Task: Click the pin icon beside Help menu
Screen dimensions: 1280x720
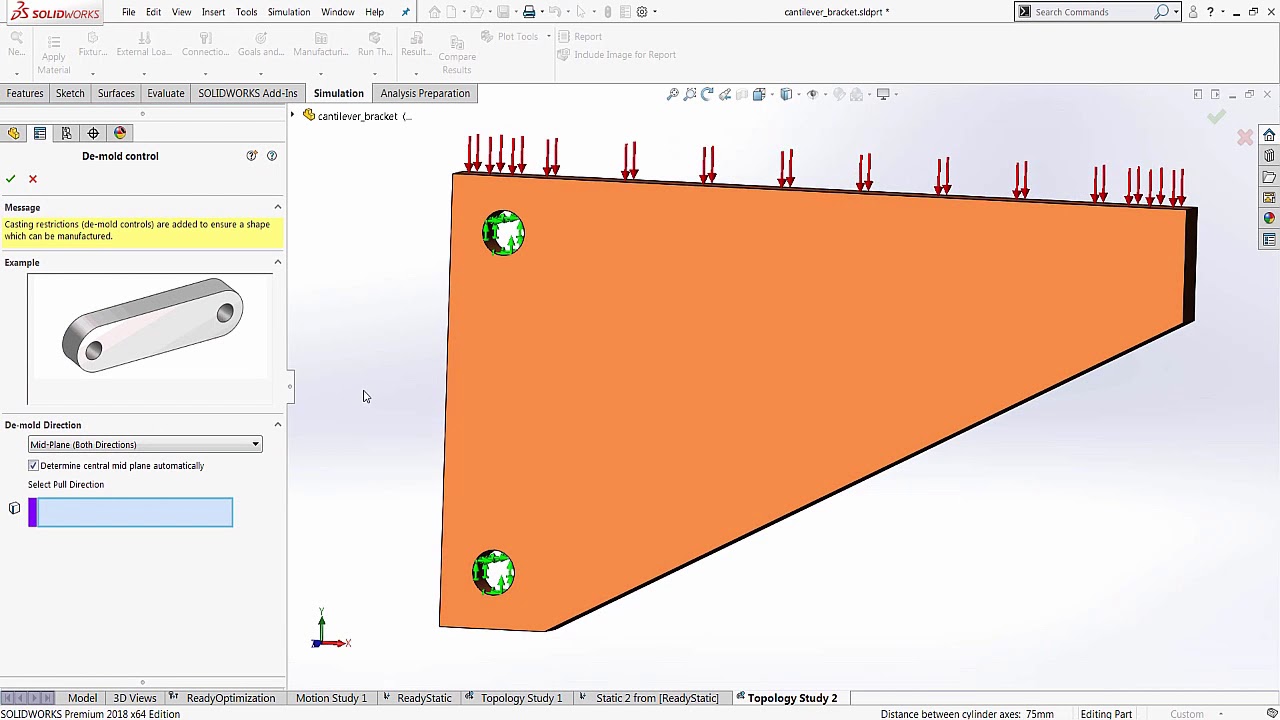Action: 405,12
